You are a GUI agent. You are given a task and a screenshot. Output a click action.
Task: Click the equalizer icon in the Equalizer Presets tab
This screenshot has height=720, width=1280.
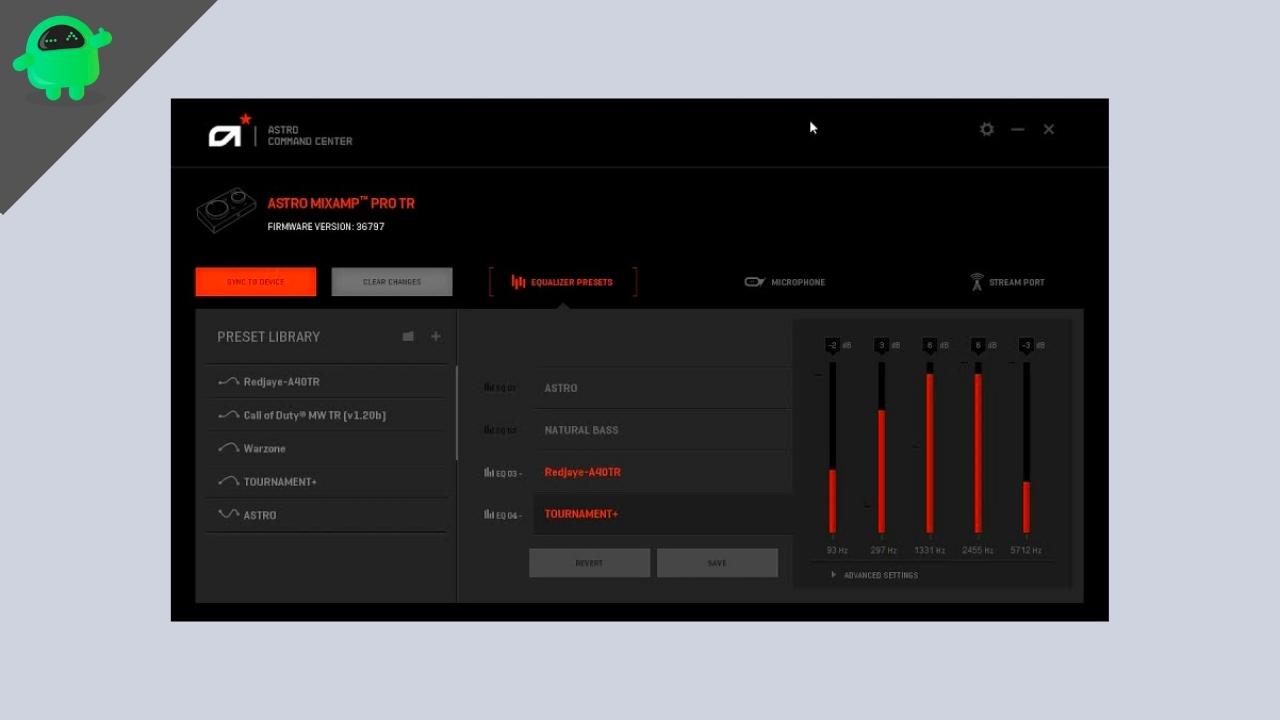tap(518, 282)
